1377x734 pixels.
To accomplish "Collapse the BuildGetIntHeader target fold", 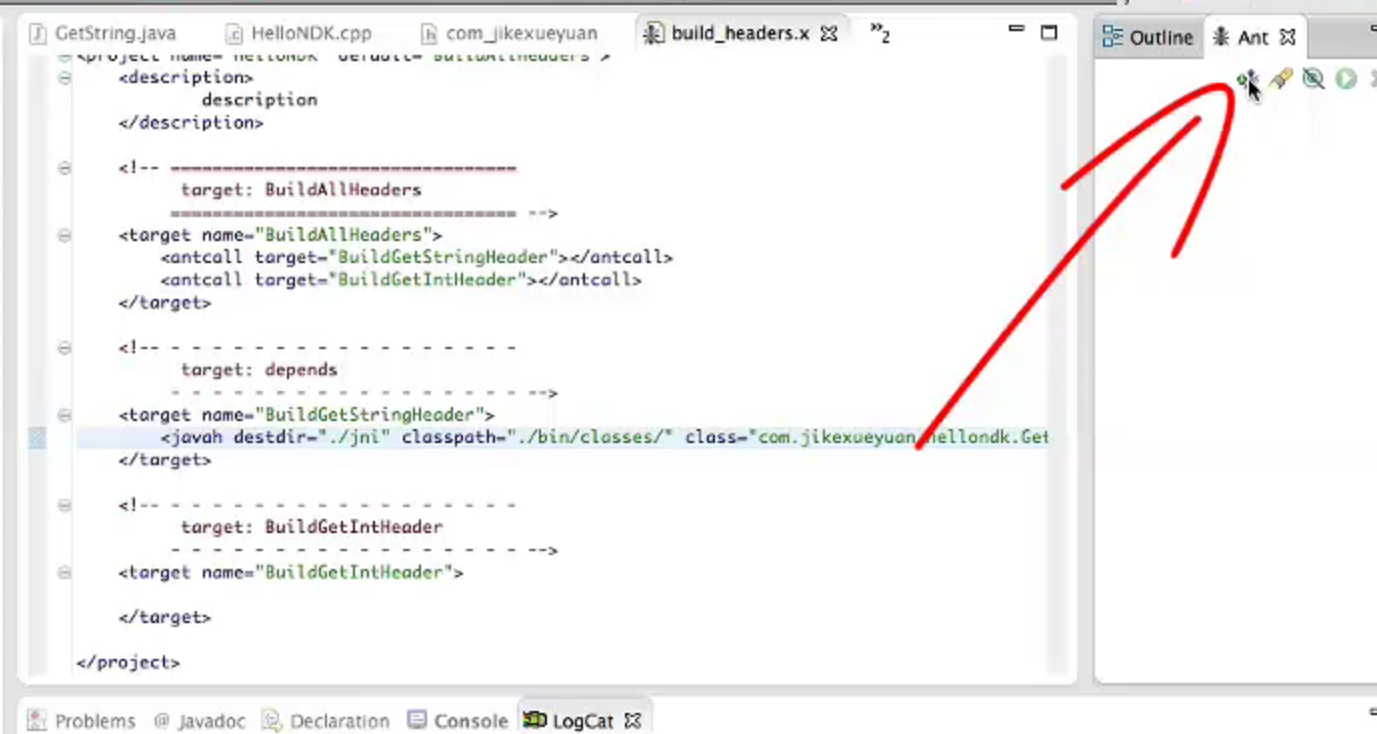I will tap(64, 573).
